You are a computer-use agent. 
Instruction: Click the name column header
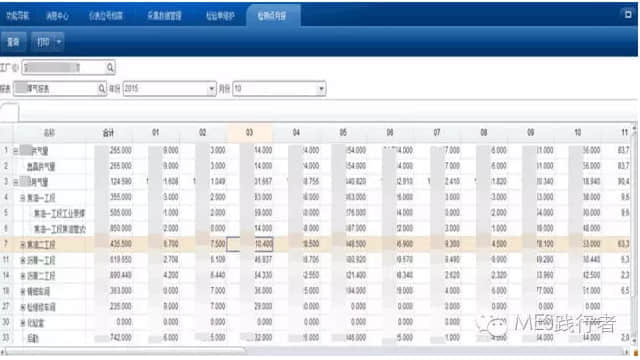pos(49,133)
